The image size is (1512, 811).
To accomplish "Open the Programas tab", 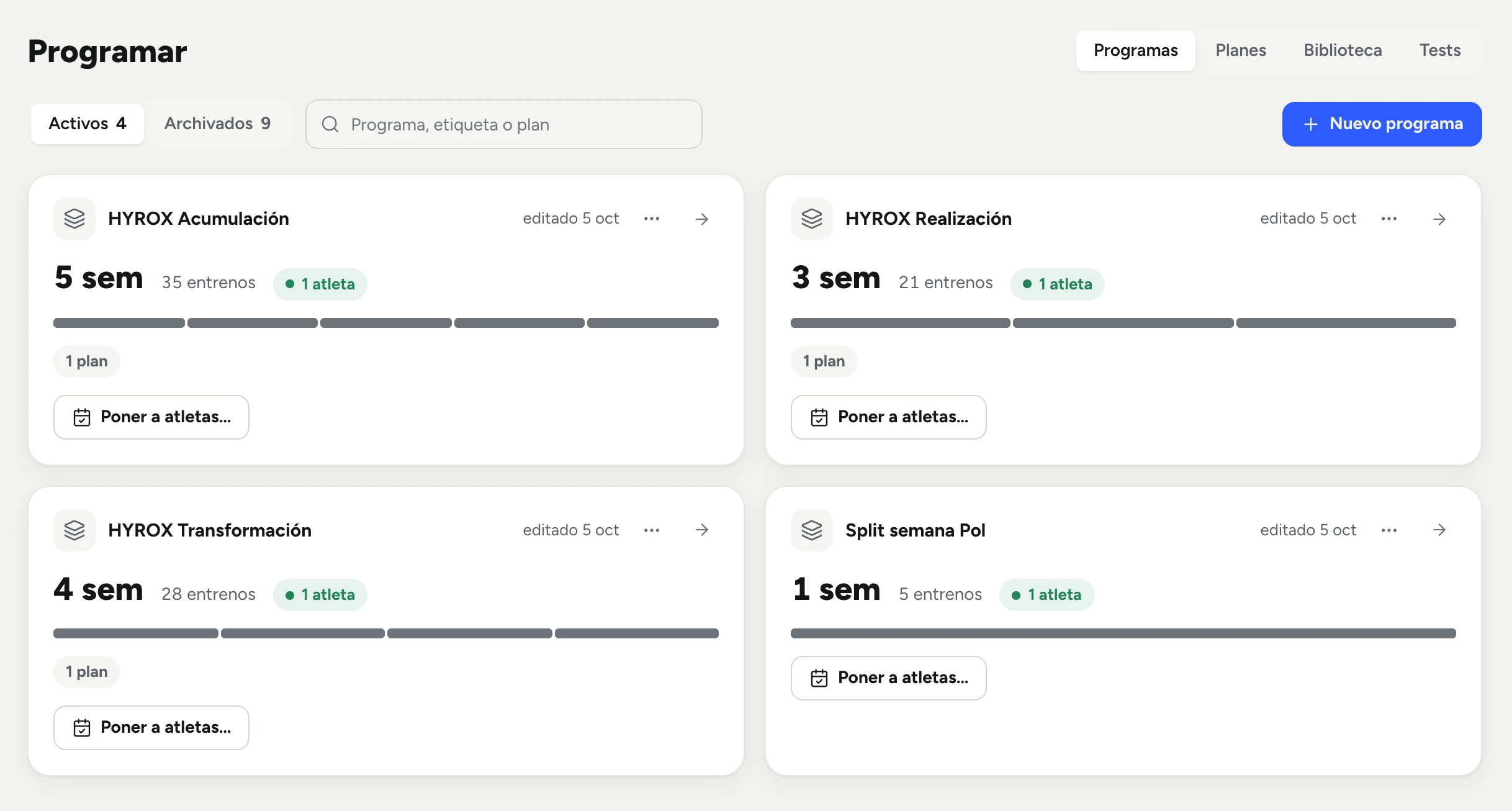I will [1135, 50].
